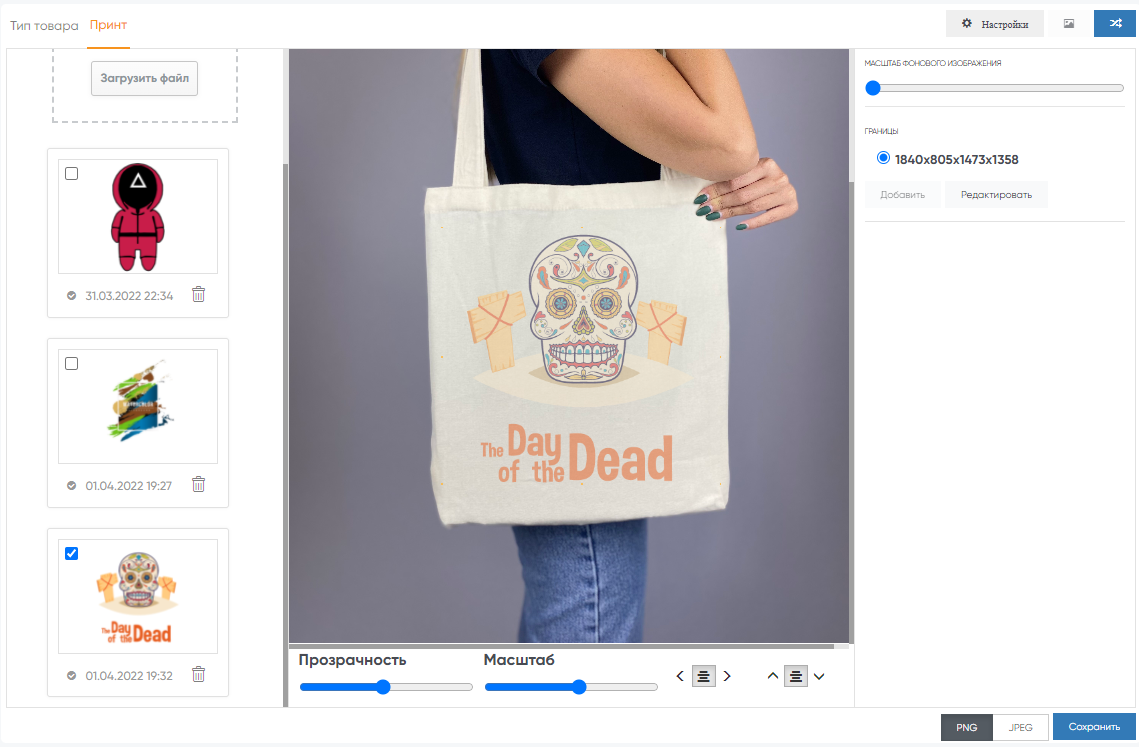The image size is (1139, 747).
Task: Click the check status icon beside 01.04.2022 19:32
Action: click(71, 676)
